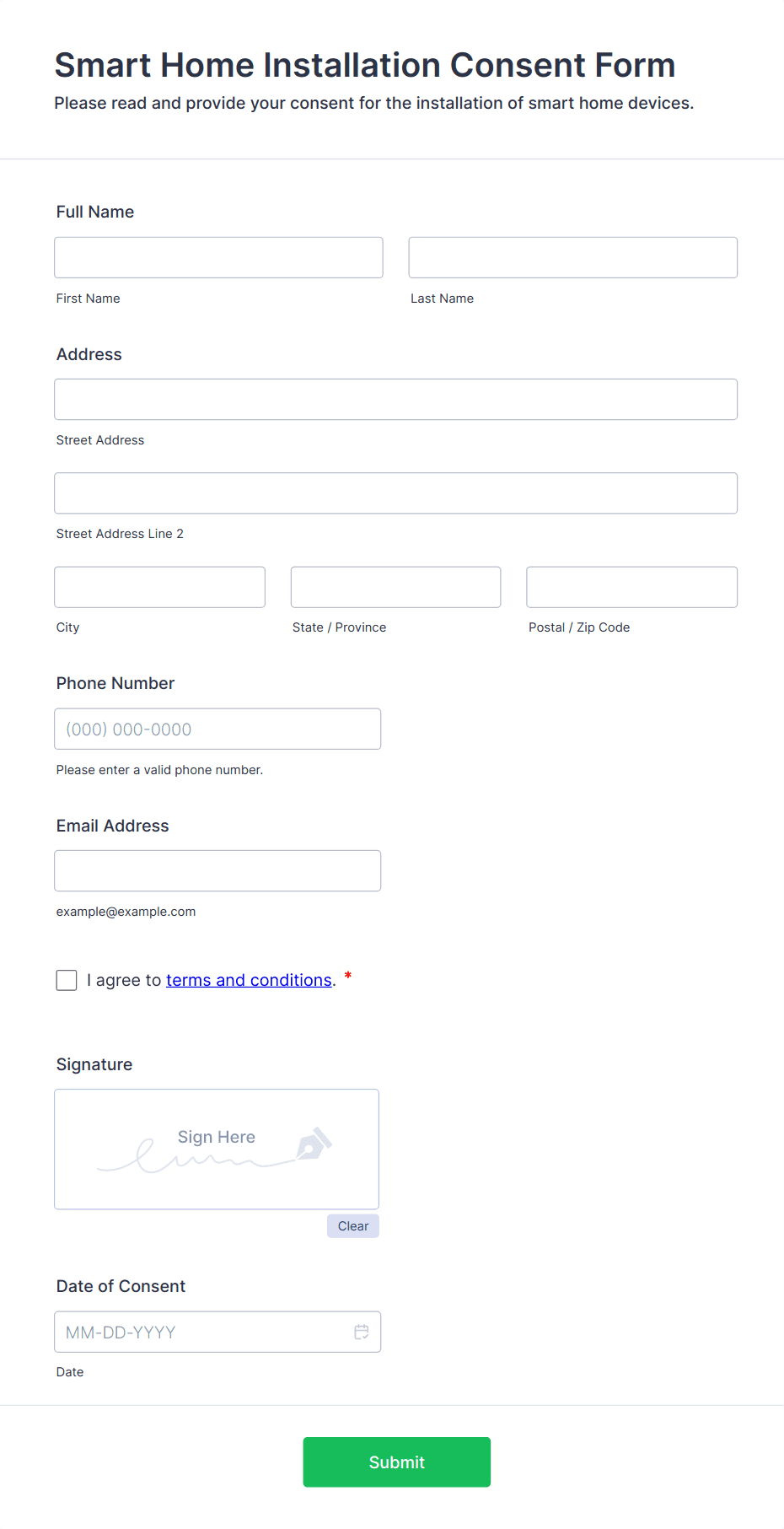Focus the Email Address text box
Screen dimensions: 784x1529
(217, 870)
